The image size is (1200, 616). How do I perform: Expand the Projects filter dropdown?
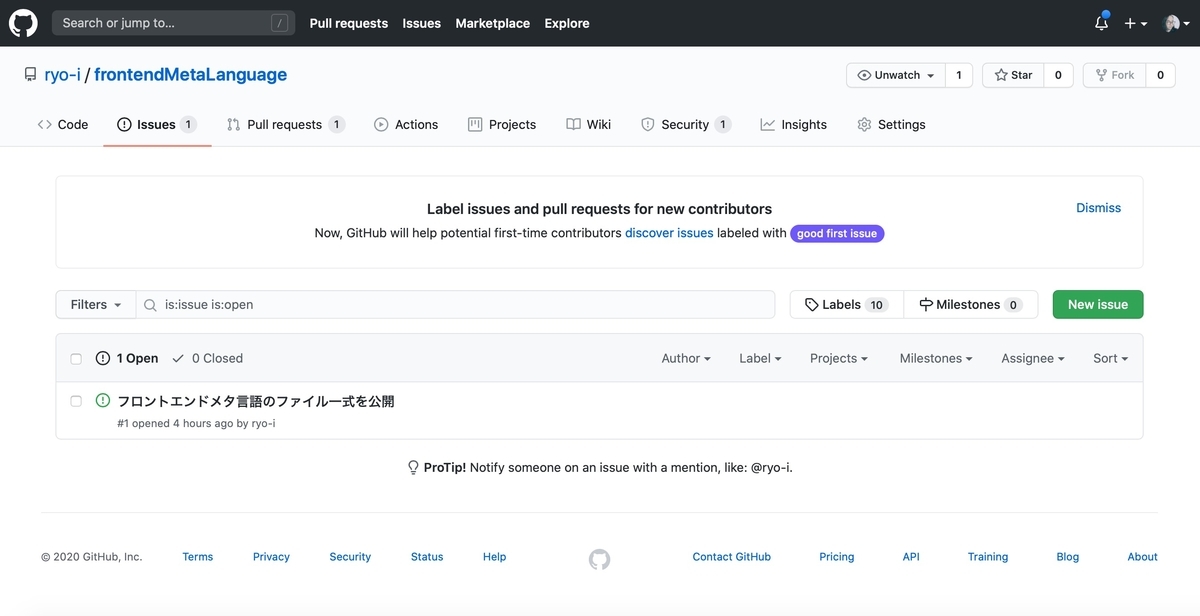(839, 358)
